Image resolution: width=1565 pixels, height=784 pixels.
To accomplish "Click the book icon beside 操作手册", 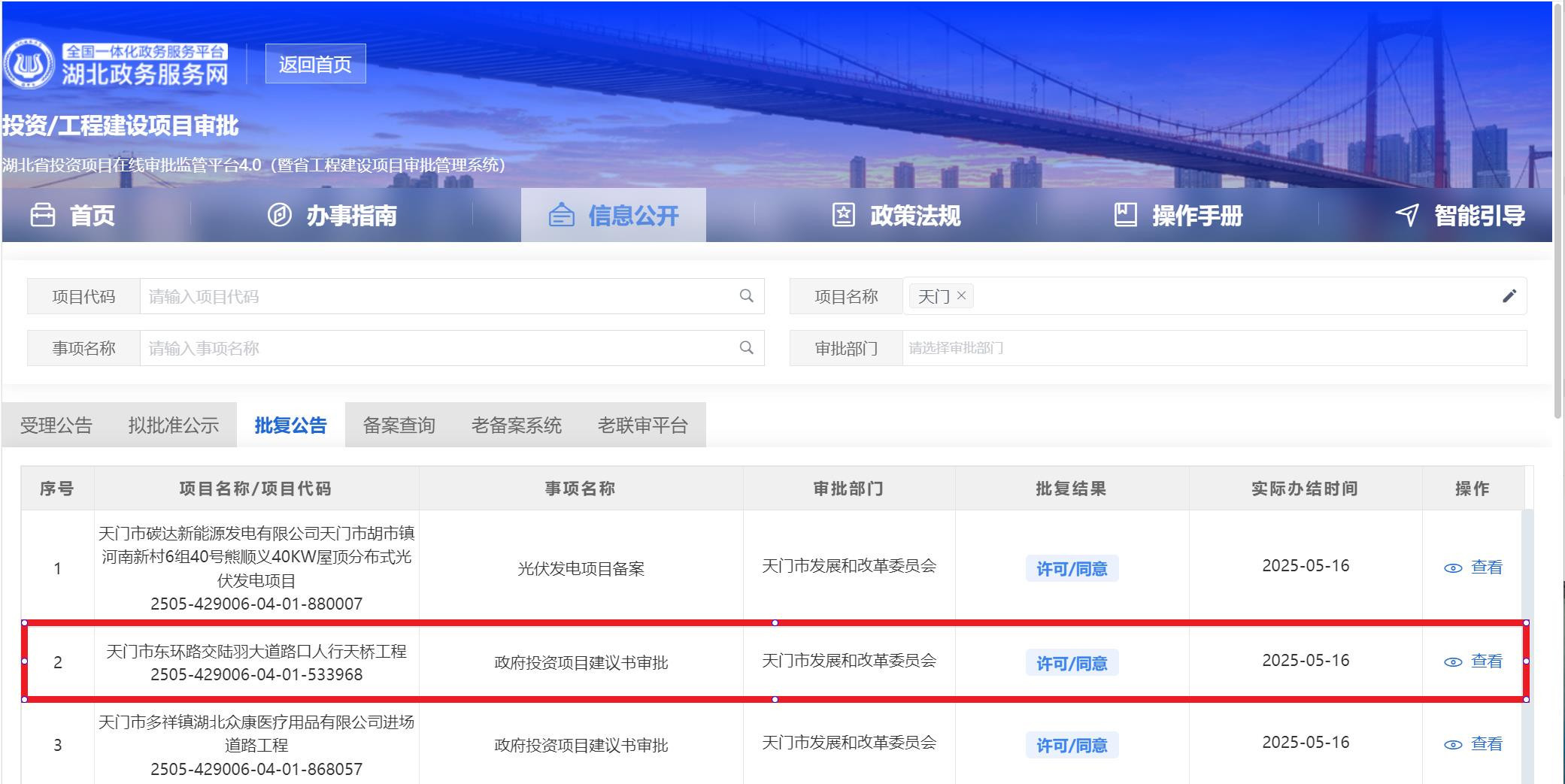I will pyautogui.click(x=1125, y=215).
